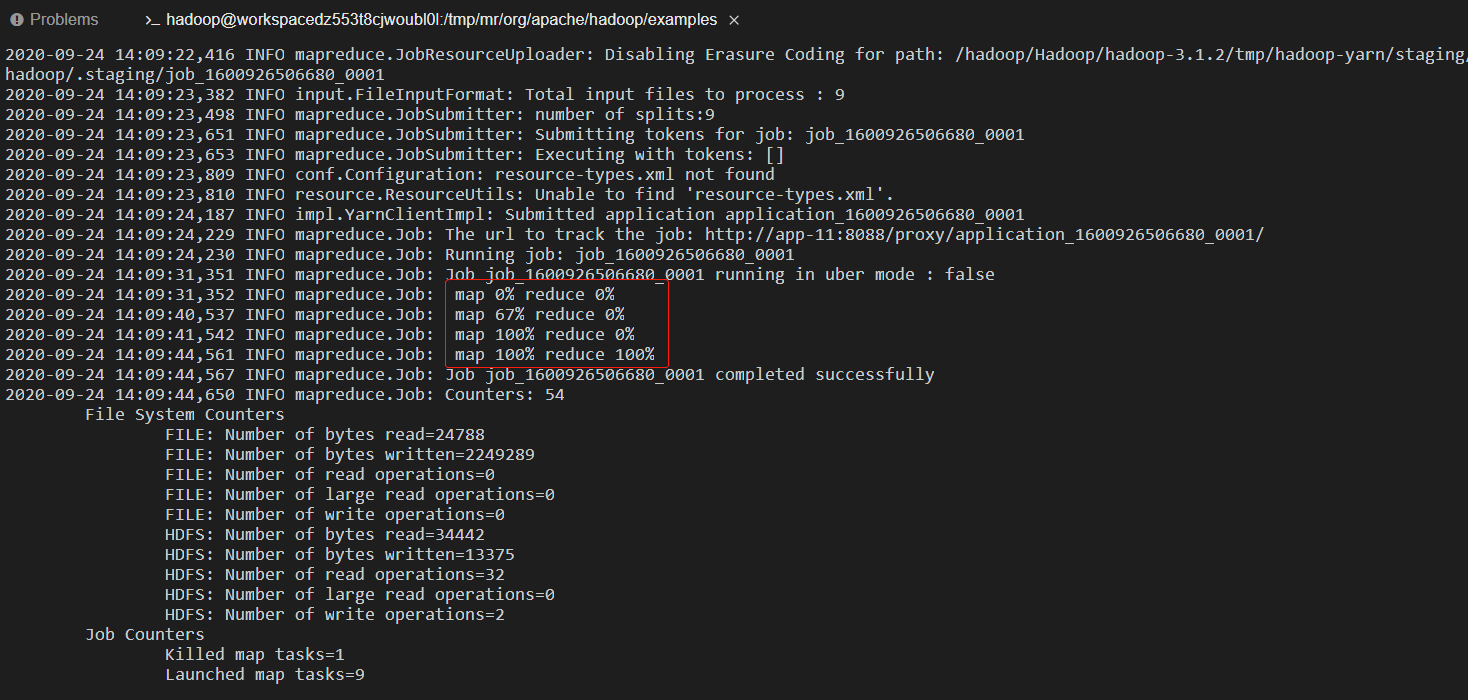The width and height of the screenshot is (1468, 700).
Task: Click the 'Killed map tasks=1' line
Action: tap(255, 654)
